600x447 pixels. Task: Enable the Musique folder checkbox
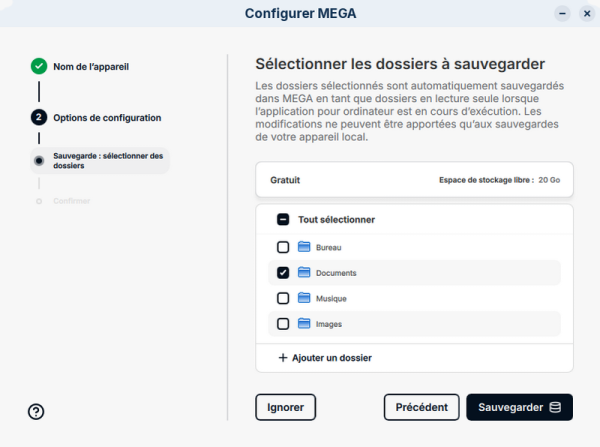tap(283, 298)
